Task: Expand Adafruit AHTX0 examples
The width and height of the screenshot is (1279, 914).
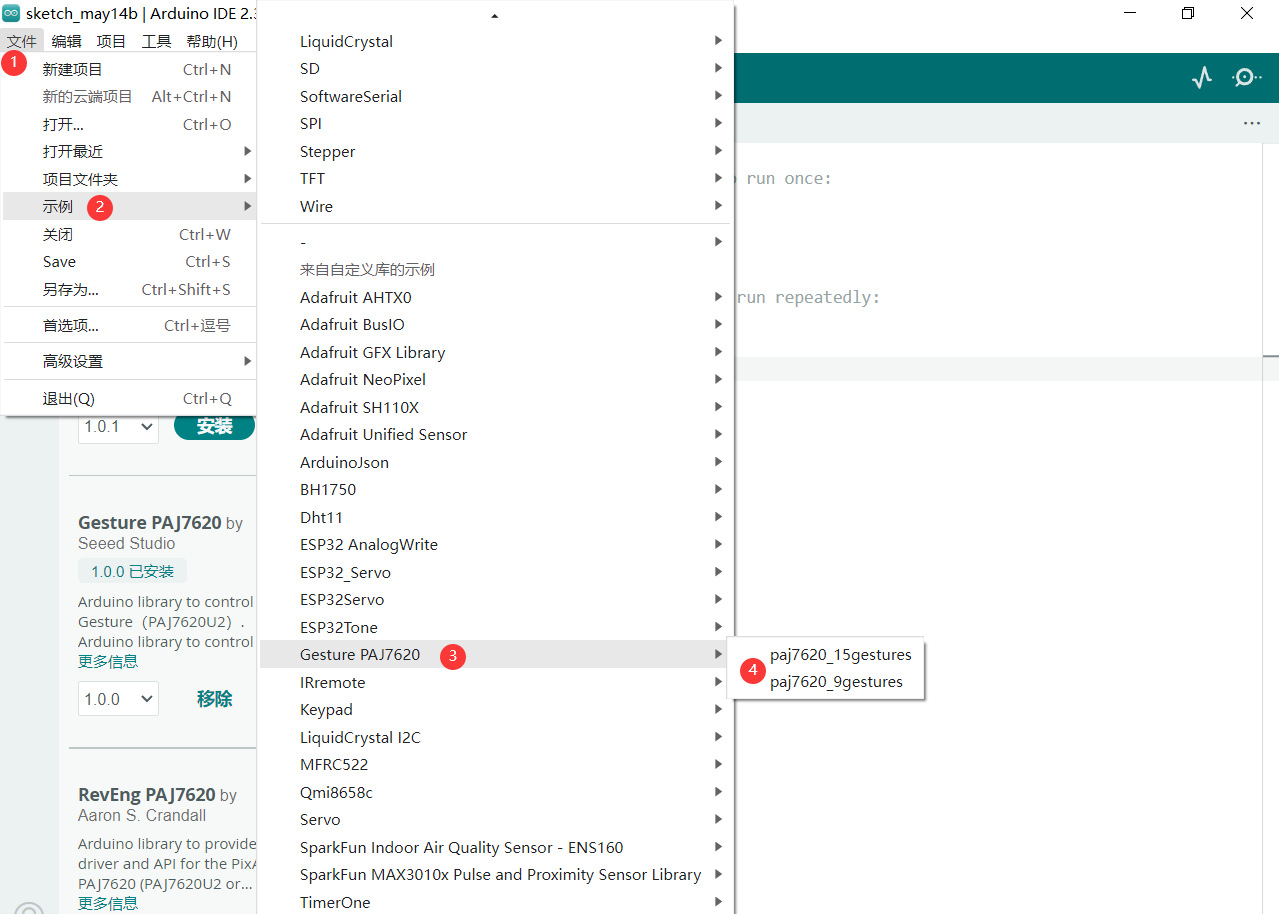Action: tap(496, 297)
